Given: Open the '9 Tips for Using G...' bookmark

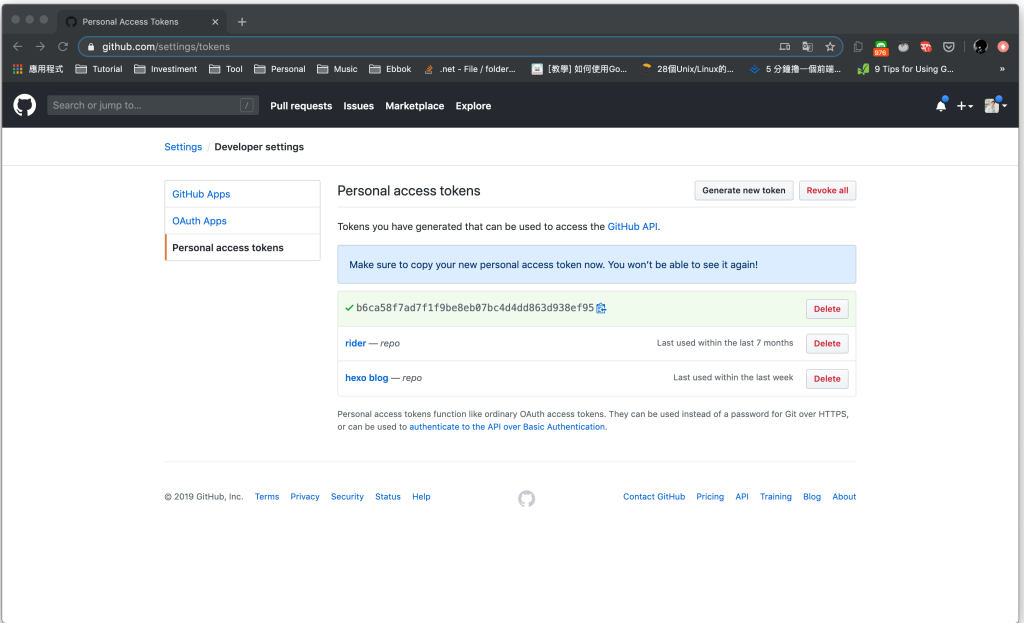Looking at the screenshot, I should [x=906, y=69].
